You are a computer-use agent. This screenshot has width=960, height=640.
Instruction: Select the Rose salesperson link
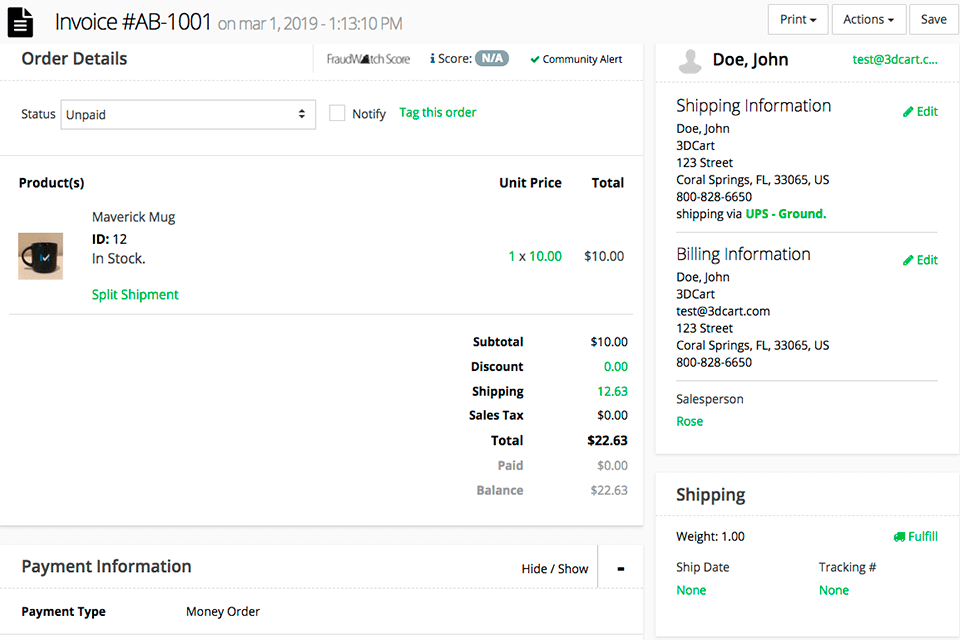click(689, 422)
